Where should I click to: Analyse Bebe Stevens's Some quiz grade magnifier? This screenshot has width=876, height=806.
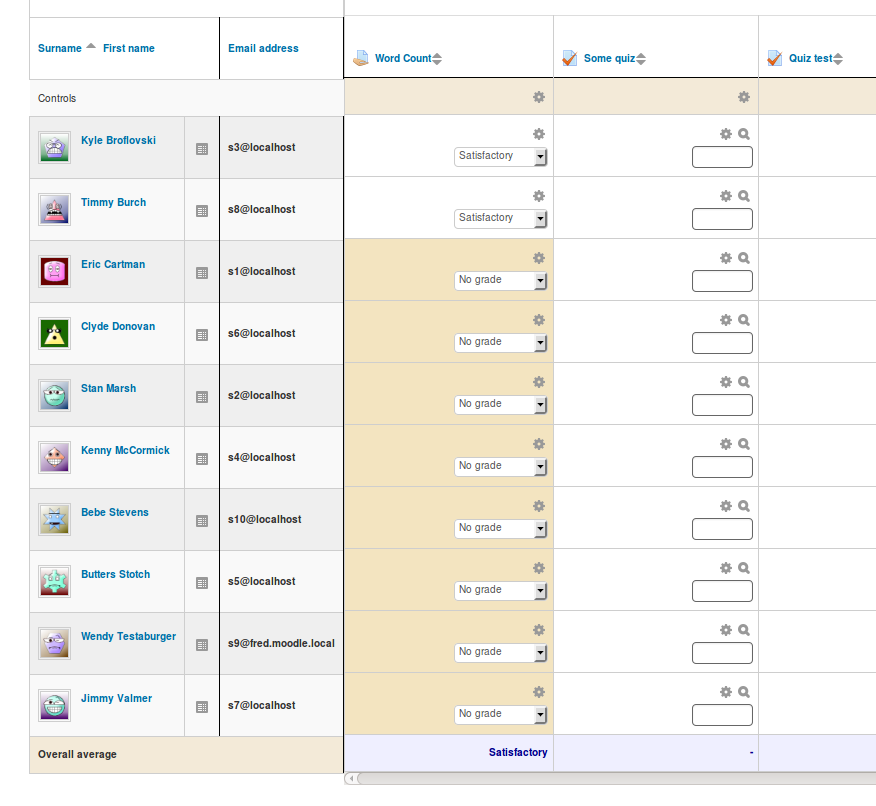744,506
